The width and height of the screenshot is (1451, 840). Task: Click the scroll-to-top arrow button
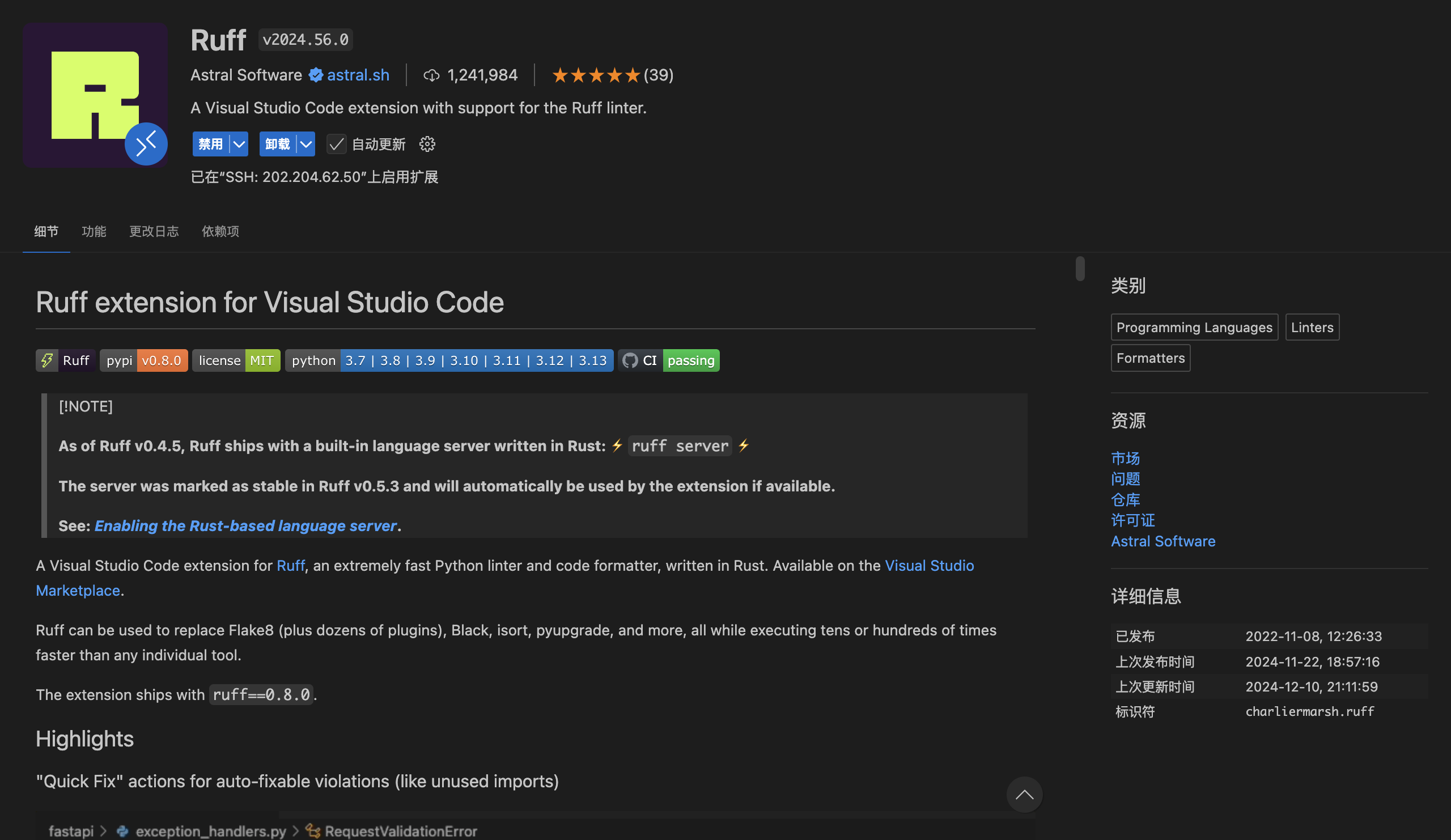pyautogui.click(x=1024, y=795)
